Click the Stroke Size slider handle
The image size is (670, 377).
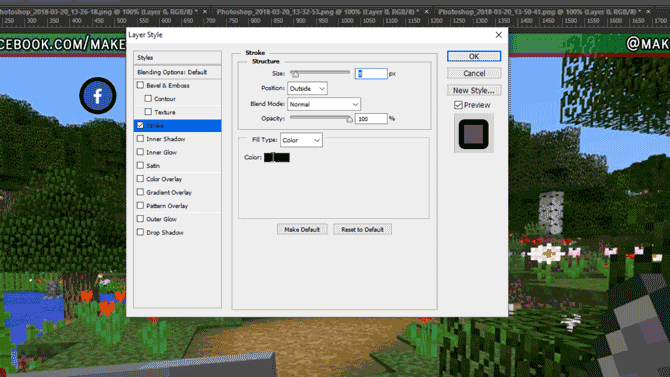(x=295, y=74)
